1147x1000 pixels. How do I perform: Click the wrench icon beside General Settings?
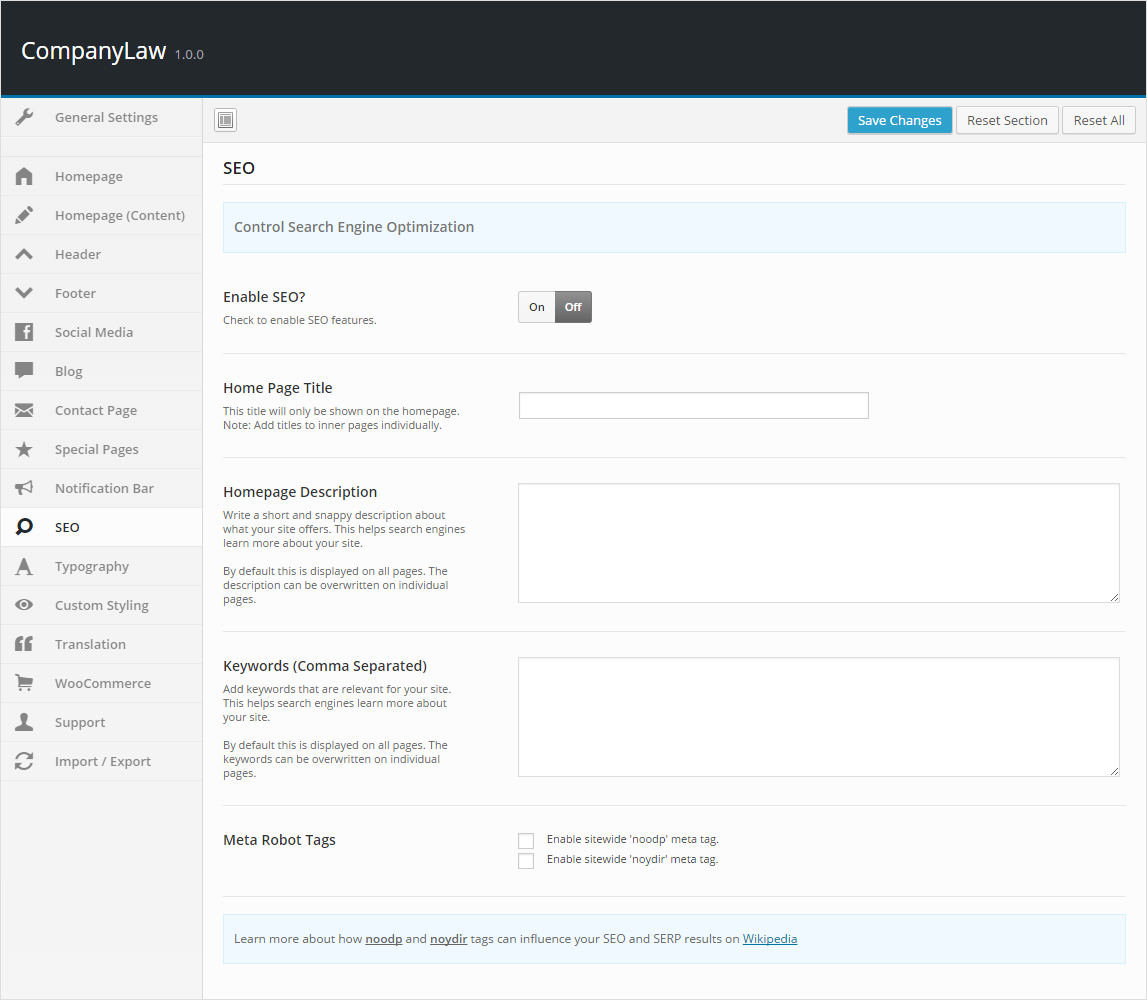click(25, 117)
